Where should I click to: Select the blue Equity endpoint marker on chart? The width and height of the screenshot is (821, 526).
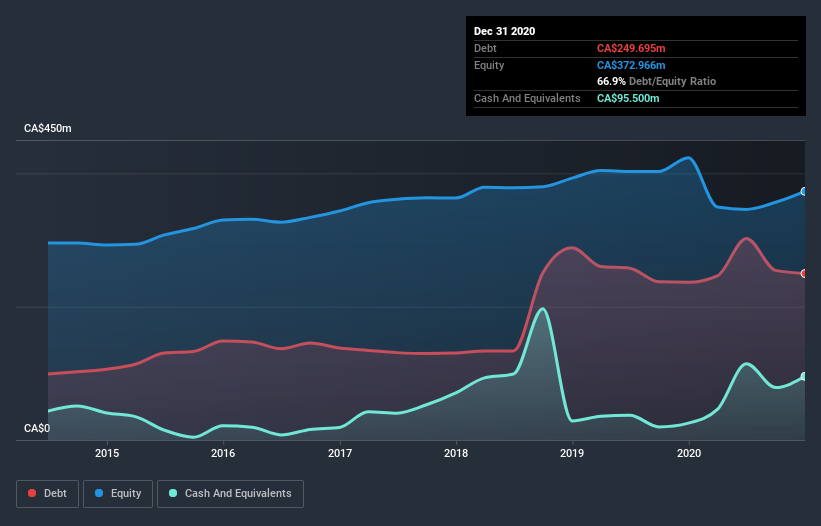[804, 192]
